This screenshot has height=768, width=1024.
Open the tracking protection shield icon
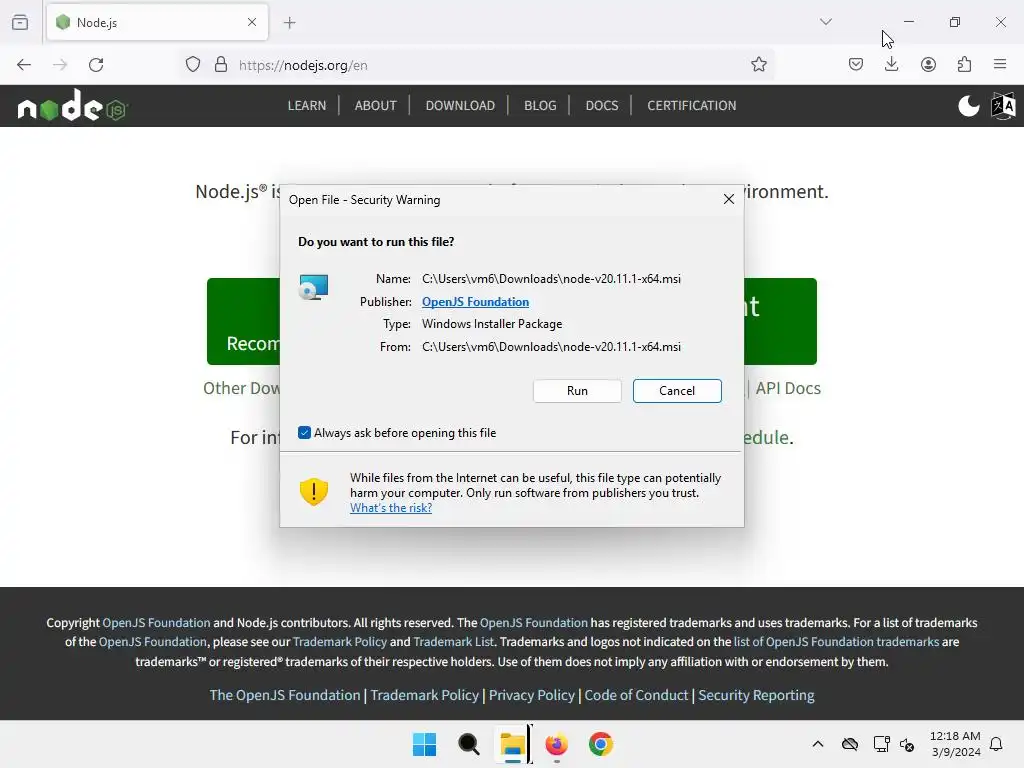coord(193,65)
